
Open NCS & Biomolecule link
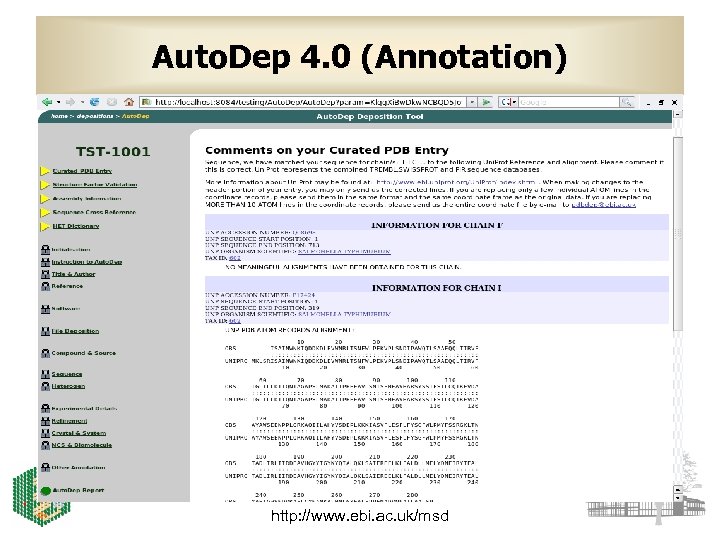tap(82, 445)
